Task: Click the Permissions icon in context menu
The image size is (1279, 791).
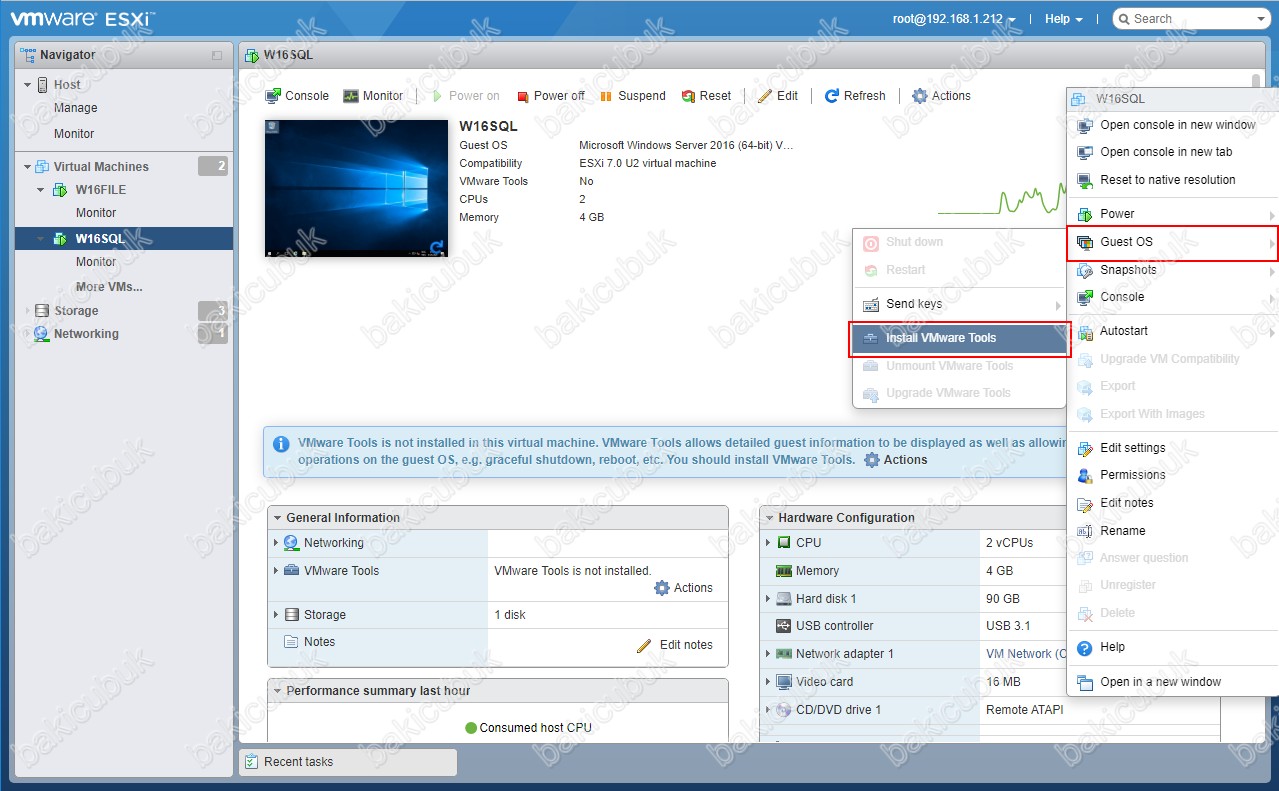Action: [1085, 475]
